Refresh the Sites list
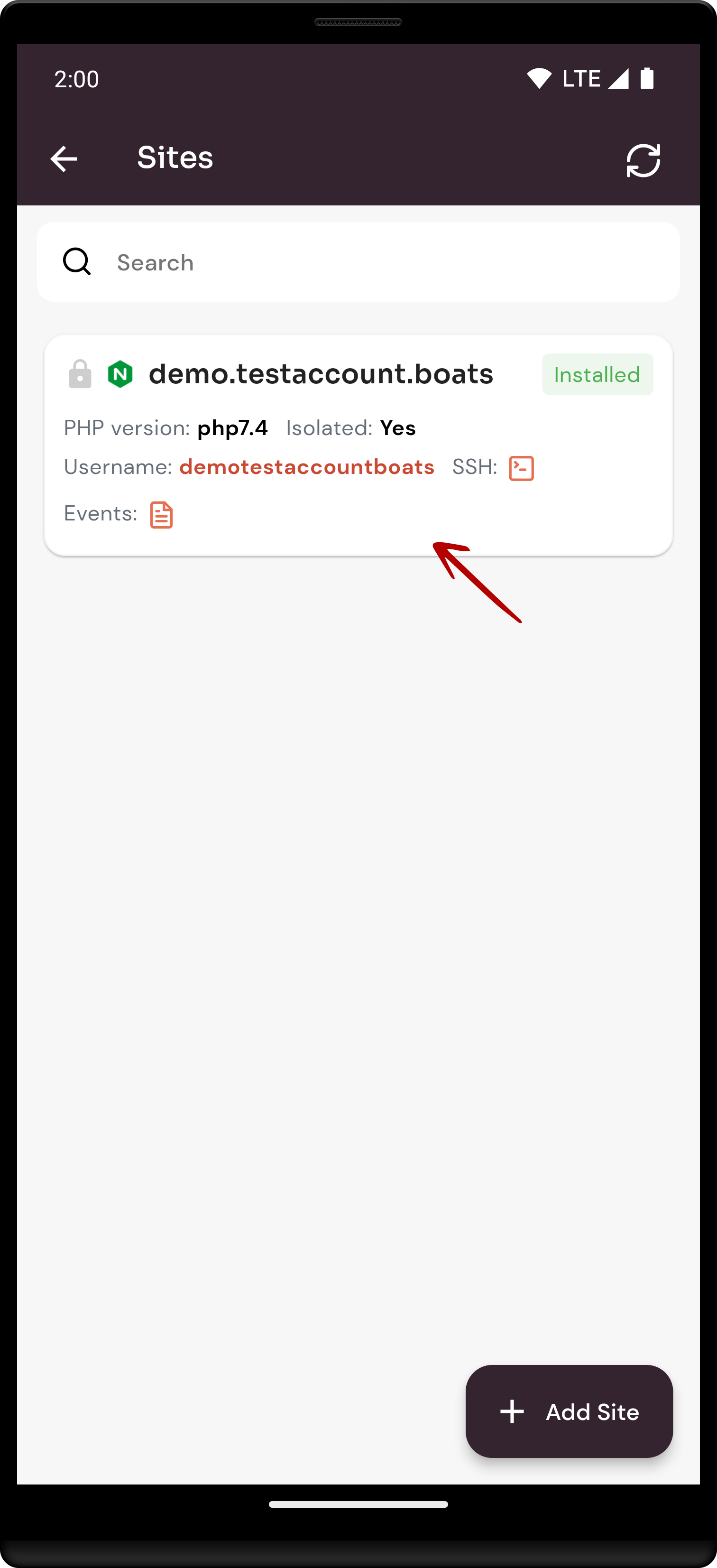Image resolution: width=717 pixels, height=1568 pixels. [643, 160]
